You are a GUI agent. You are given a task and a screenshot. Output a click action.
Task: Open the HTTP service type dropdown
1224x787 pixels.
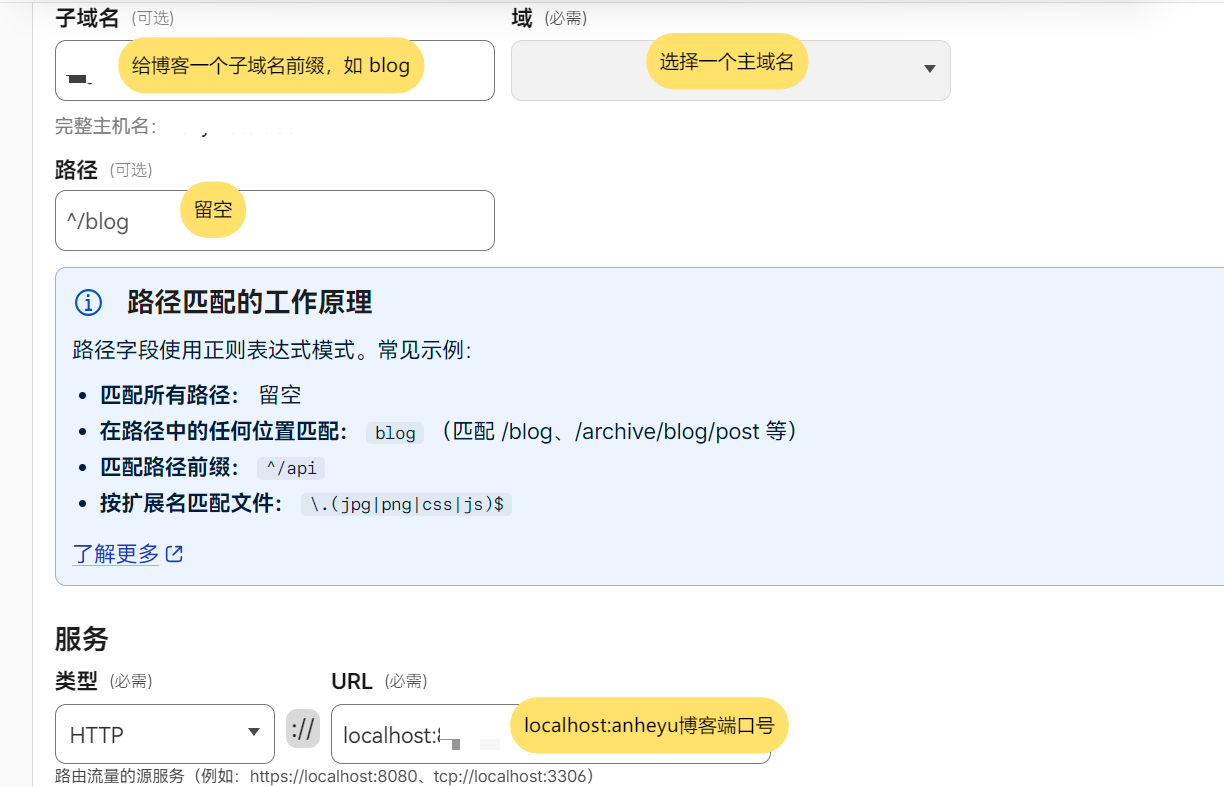tap(165, 734)
